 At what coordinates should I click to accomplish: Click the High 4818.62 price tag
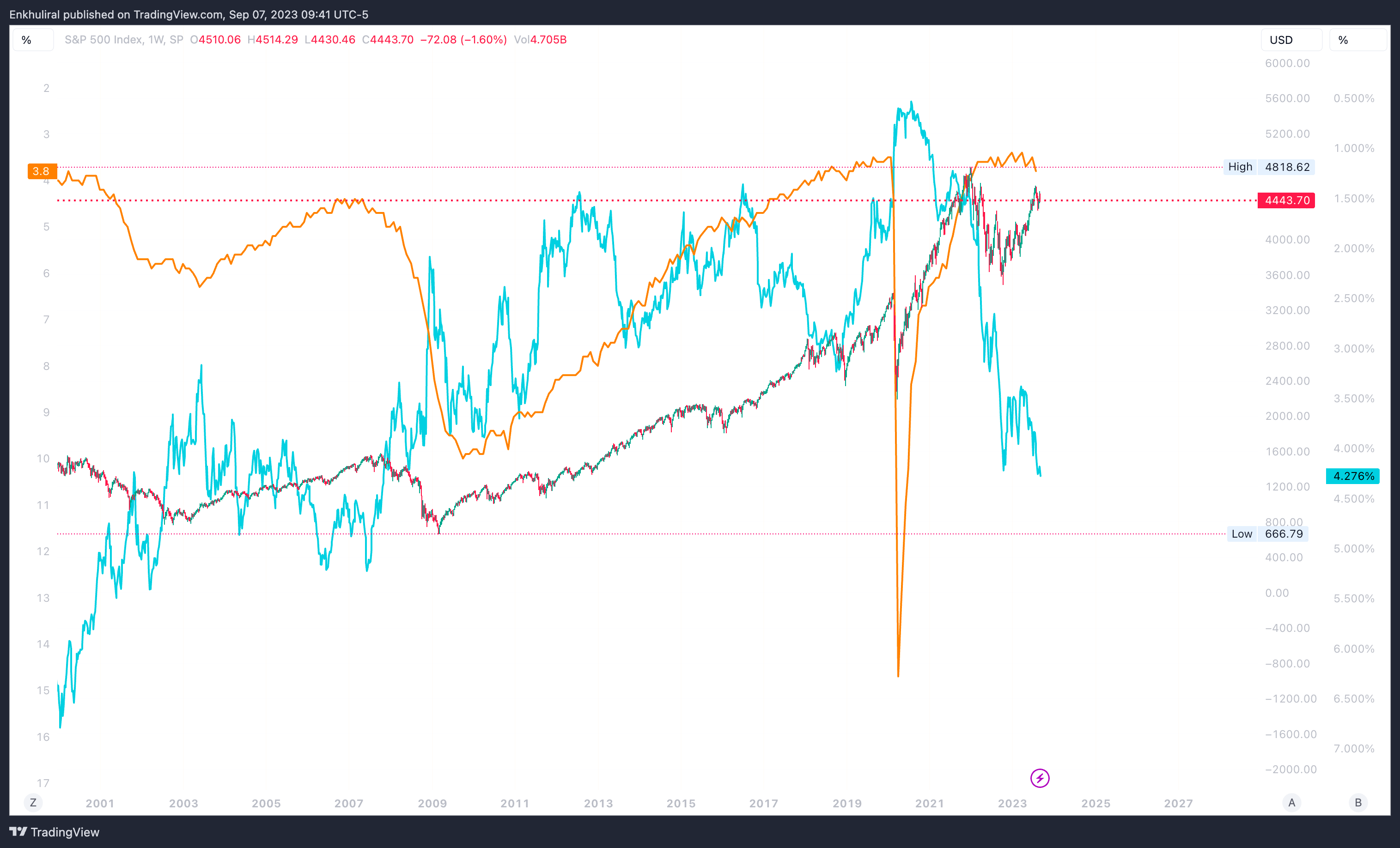[x=1269, y=167]
